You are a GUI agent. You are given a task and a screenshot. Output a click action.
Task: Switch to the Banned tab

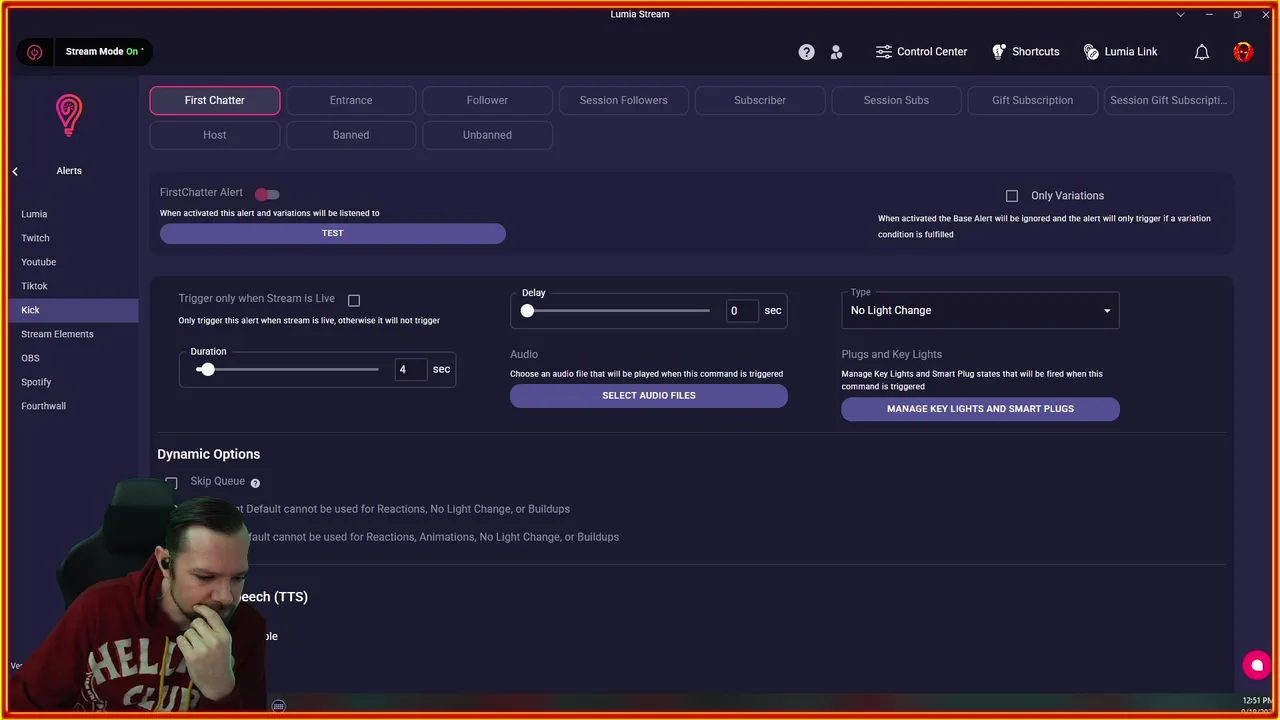point(351,135)
